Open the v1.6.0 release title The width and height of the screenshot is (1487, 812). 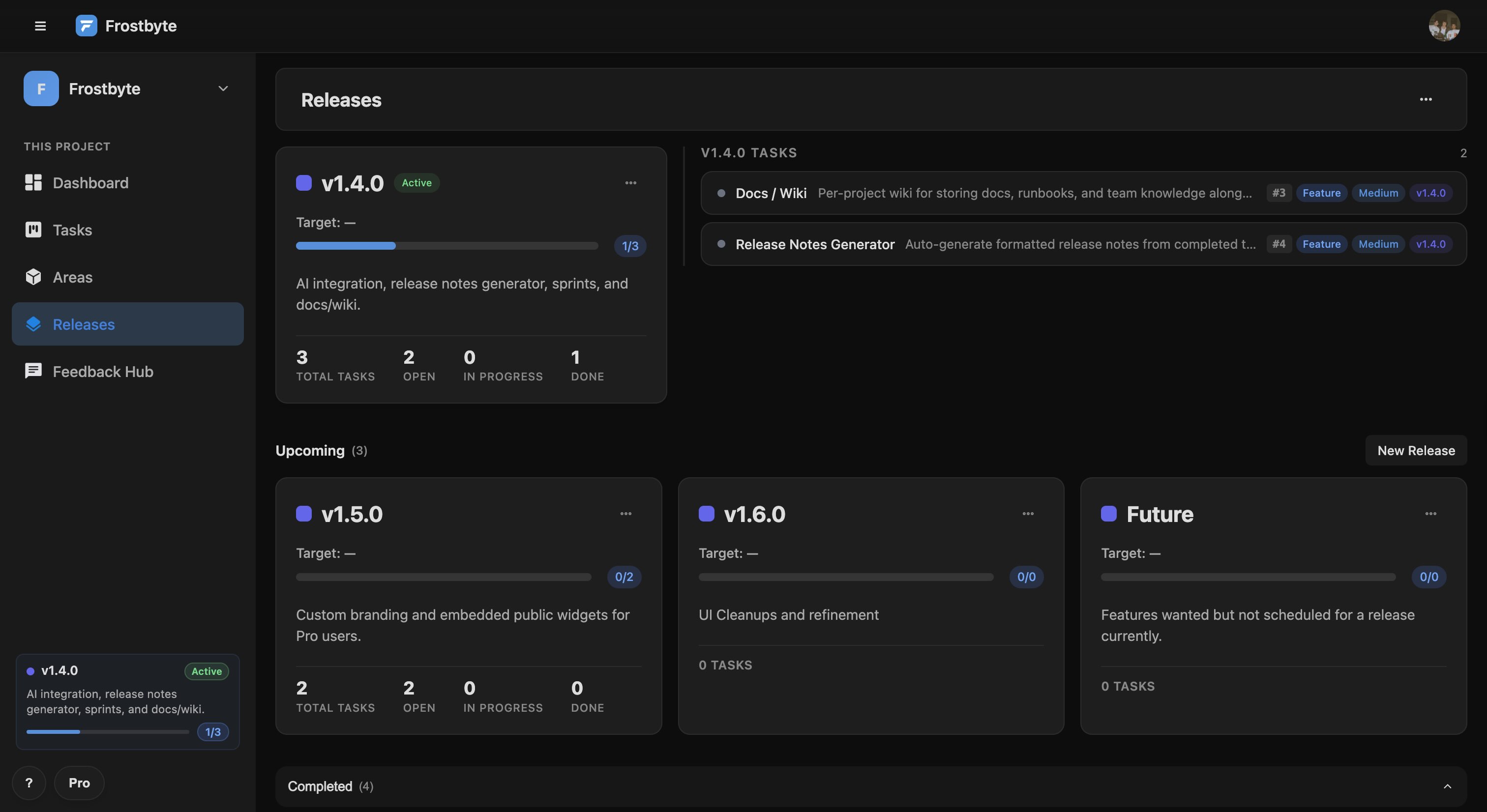pyautogui.click(x=754, y=514)
